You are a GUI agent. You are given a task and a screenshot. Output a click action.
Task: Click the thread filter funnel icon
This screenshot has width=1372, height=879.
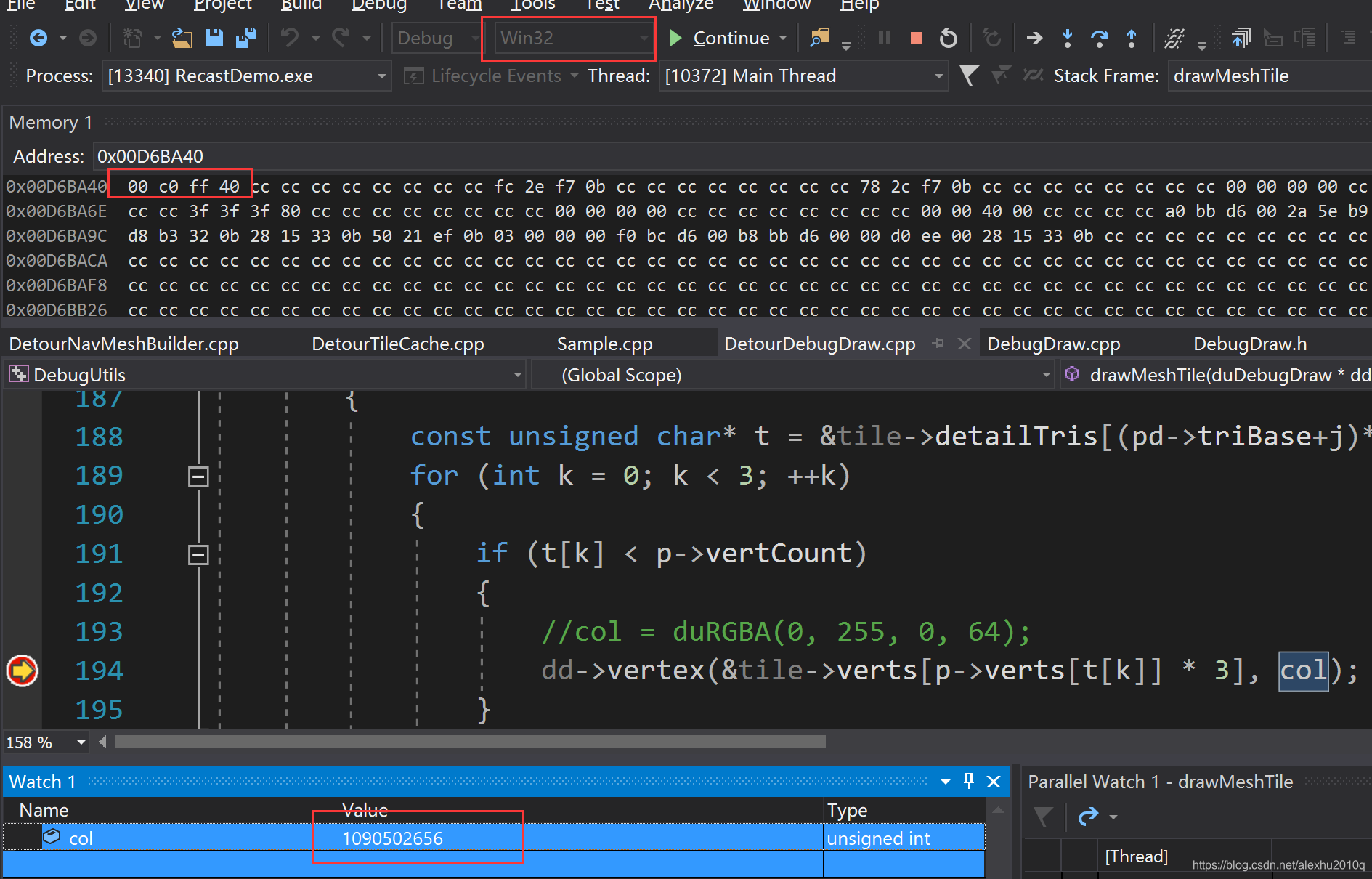click(969, 76)
